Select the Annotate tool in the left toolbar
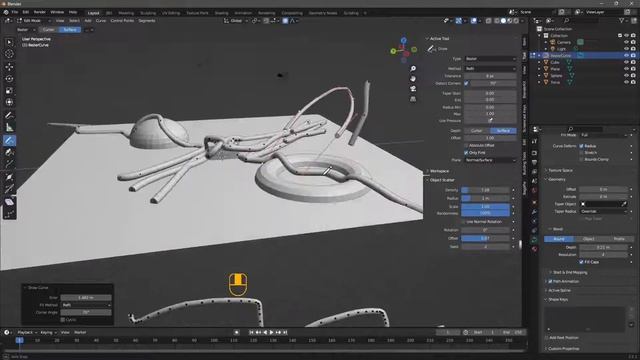The width and height of the screenshot is (640, 360). (9, 116)
